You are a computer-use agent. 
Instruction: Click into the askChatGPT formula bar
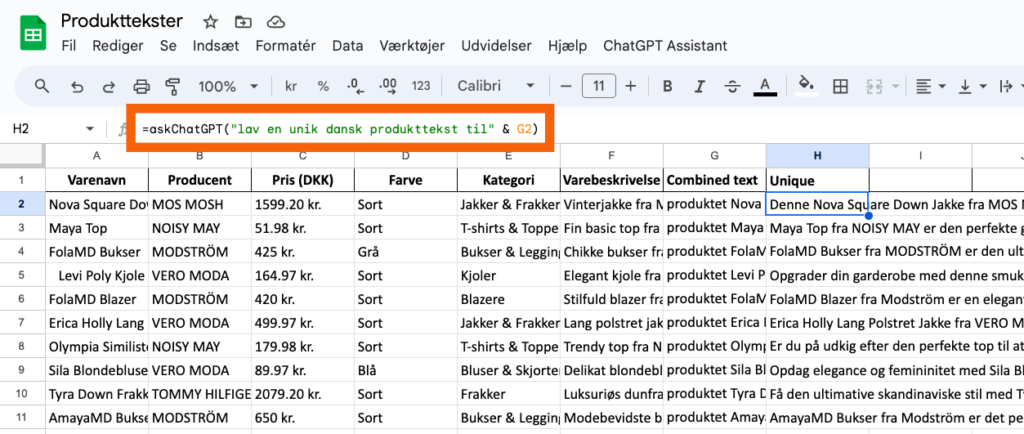click(x=340, y=129)
